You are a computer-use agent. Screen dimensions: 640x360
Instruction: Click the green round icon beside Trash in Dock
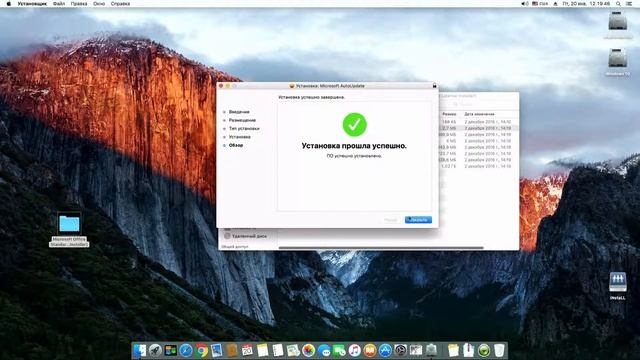(484, 350)
